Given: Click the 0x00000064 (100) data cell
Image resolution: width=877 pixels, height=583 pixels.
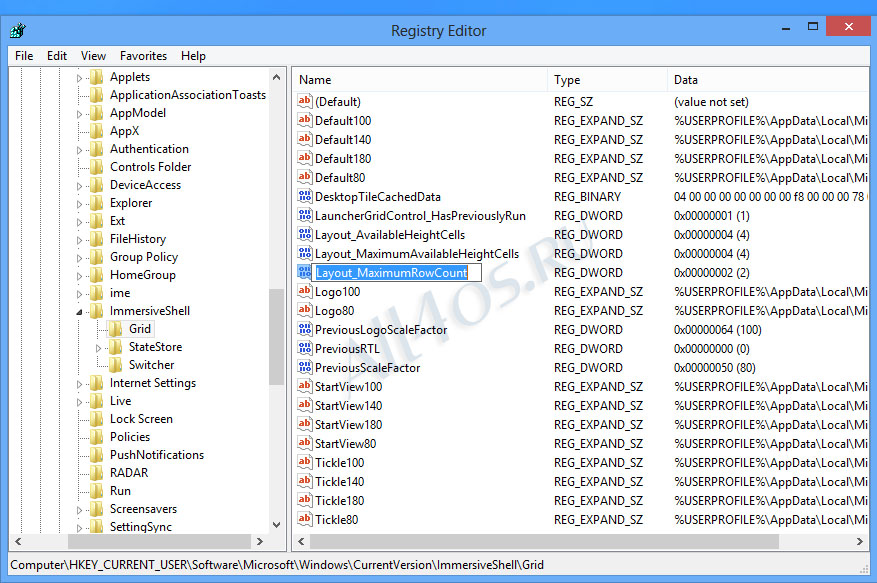Looking at the screenshot, I should click(x=718, y=330).
